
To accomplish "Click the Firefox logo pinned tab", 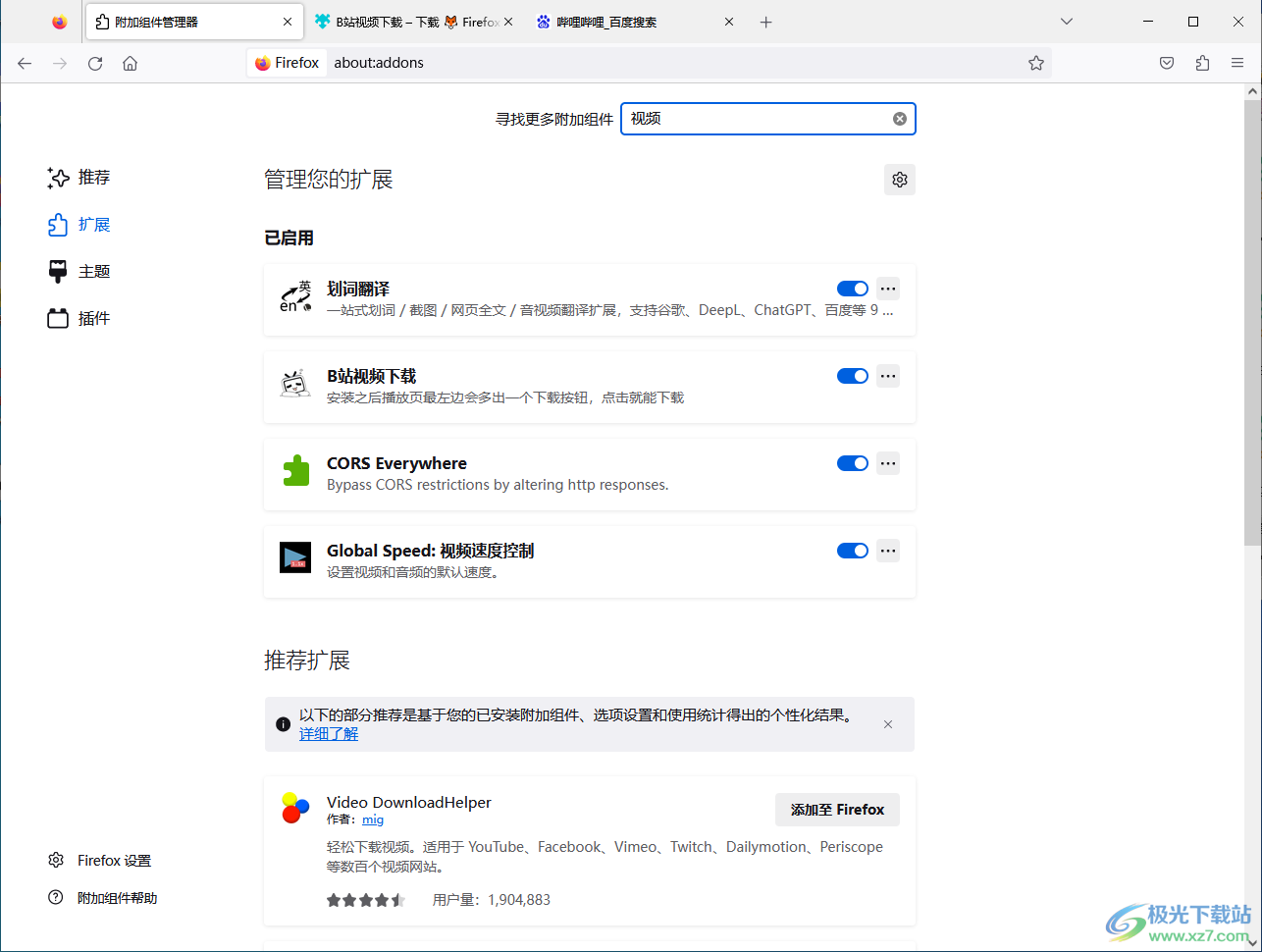I will click(60, 22).
